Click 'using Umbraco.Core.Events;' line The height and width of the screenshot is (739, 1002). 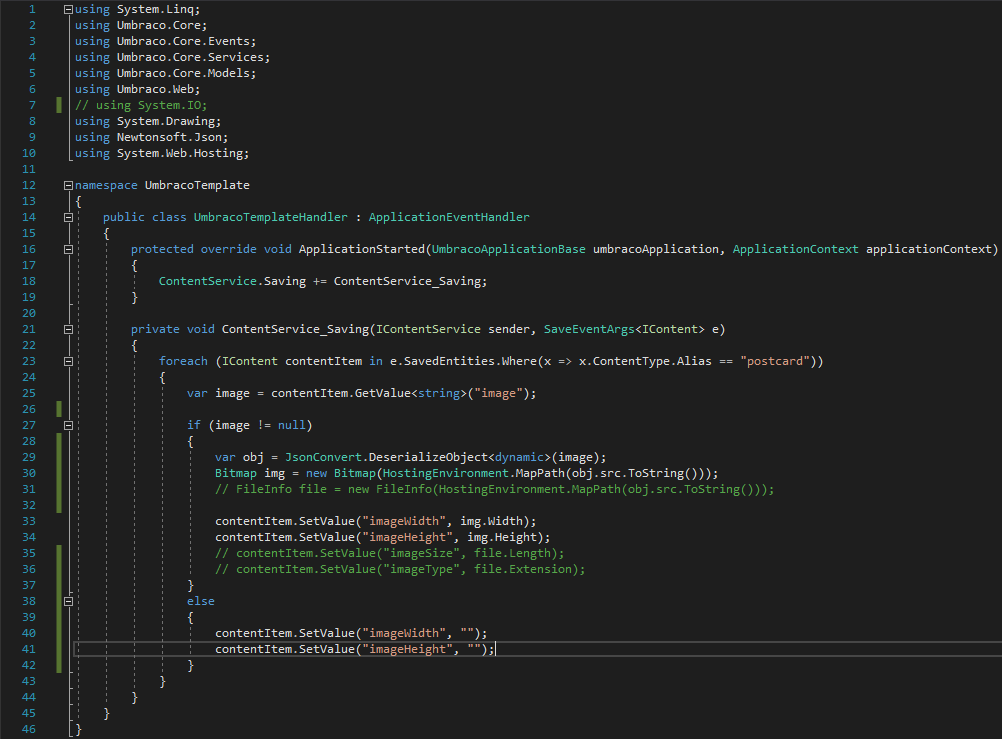166,42
